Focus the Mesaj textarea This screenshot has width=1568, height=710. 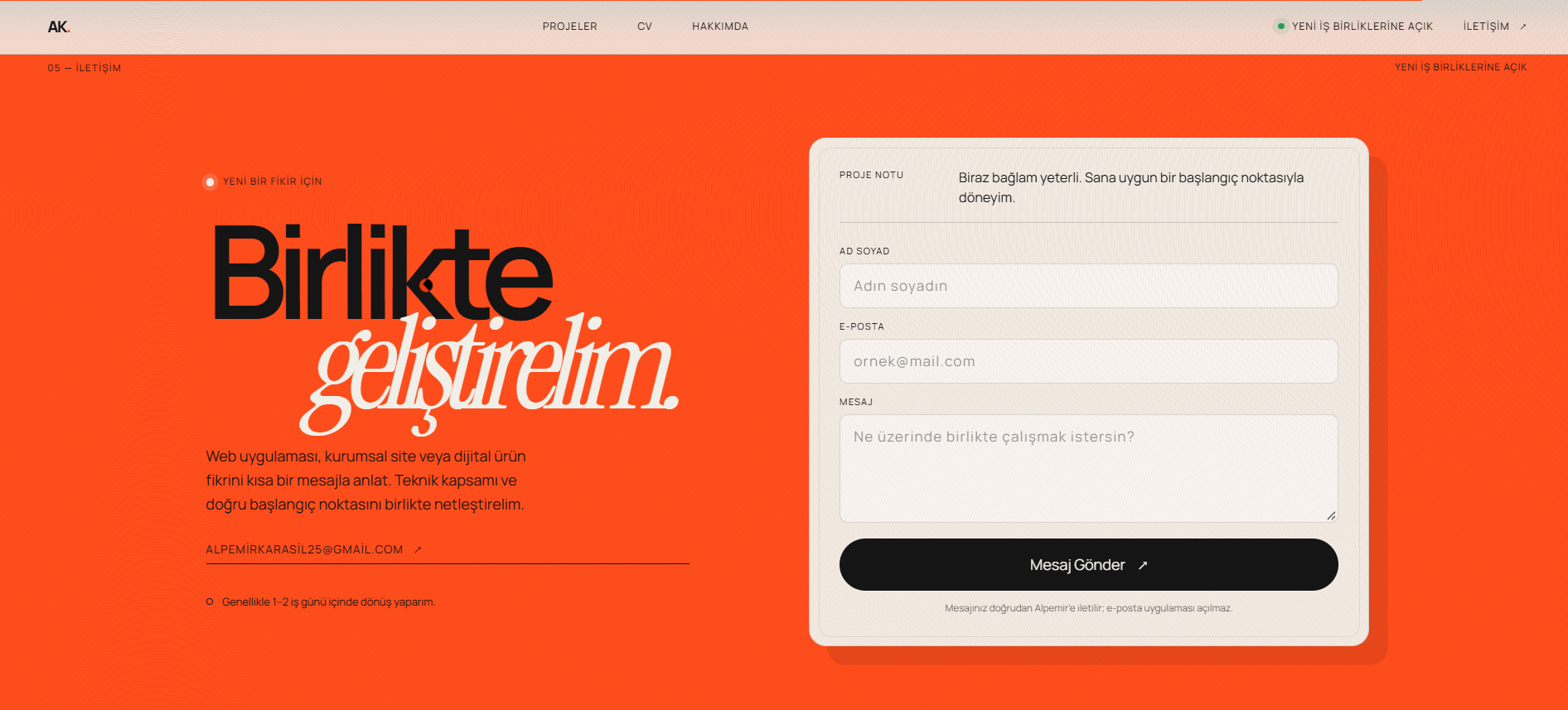tap(1088, 468)
